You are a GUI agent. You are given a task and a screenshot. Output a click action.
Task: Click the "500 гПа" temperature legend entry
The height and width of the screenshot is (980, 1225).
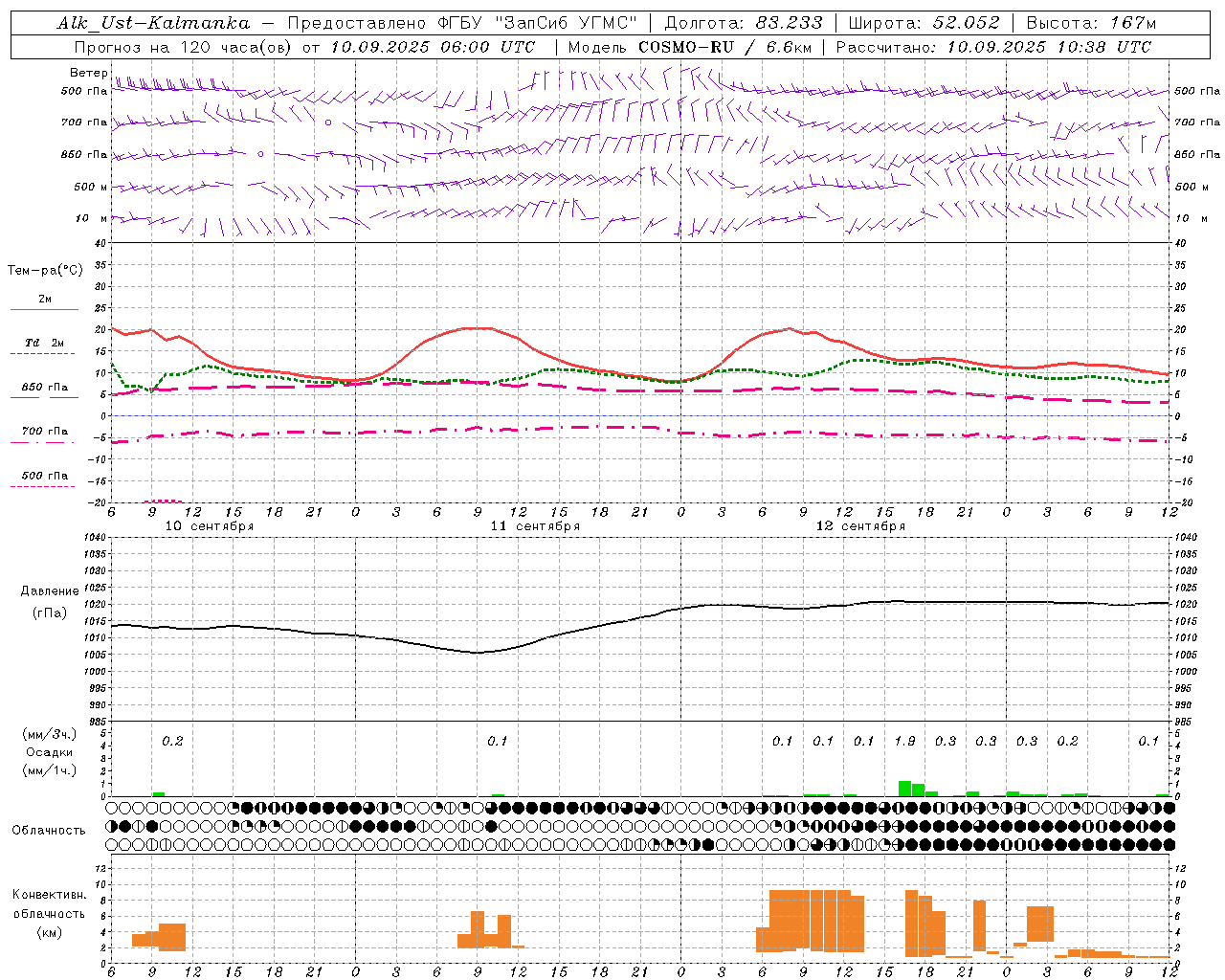coord(44,476)
